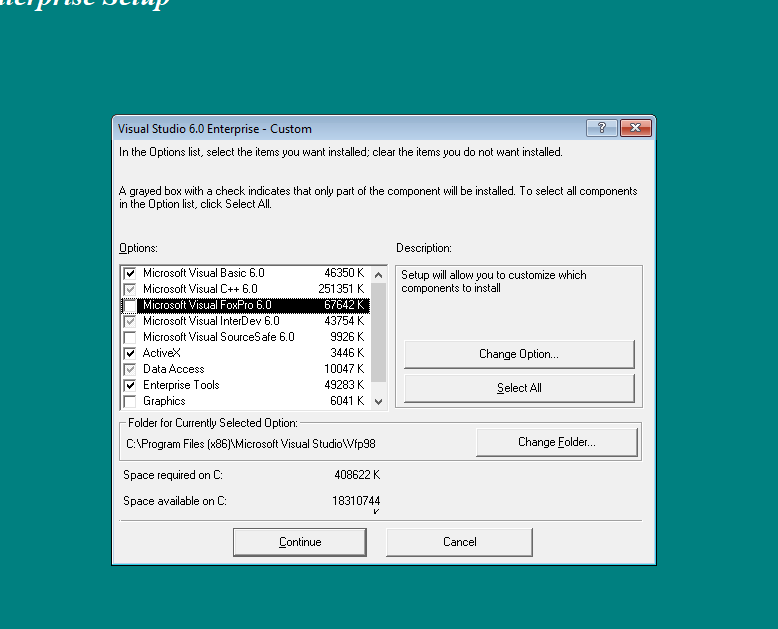Toggle the Microsoft Visual Basic 6.0 checkbox
The width and height of the screenshot is (778, 629).
130,273
